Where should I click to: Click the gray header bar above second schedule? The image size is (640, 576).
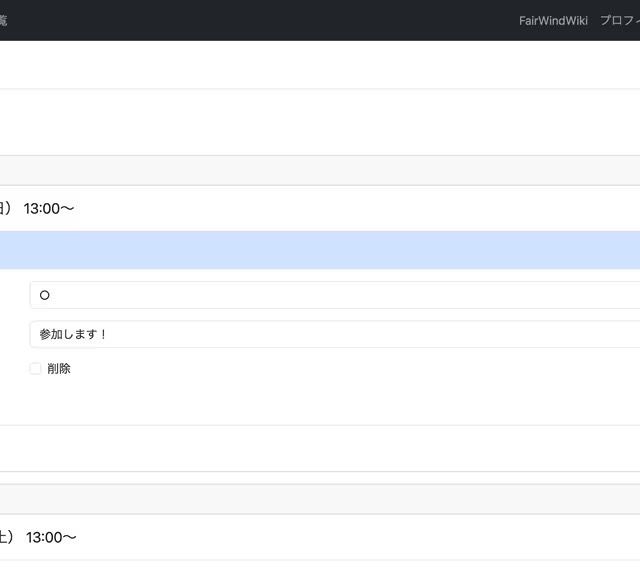click(320, 499)
